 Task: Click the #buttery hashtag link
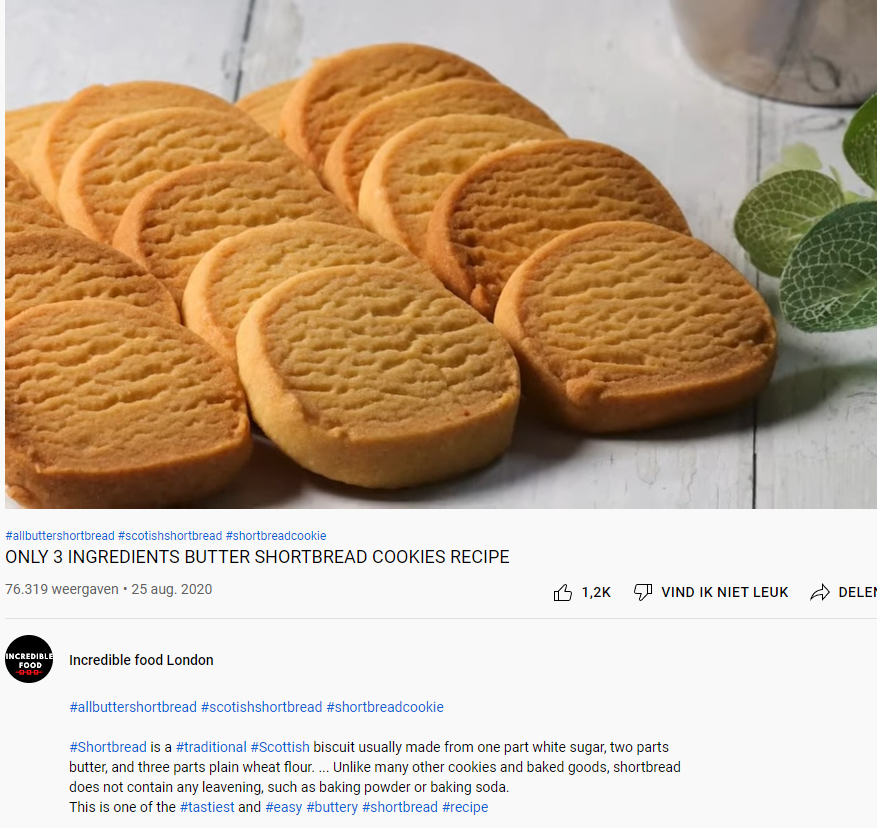pos(332,807)
